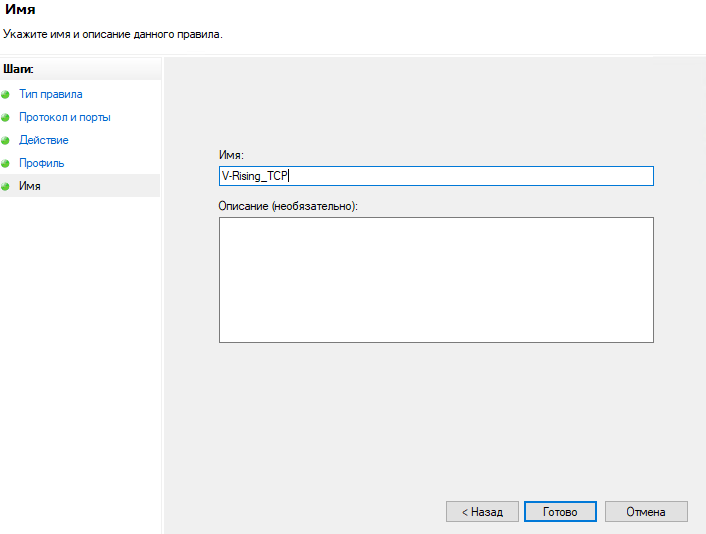
Task: Click the name field containing V-Rising_TCP
Action: [x=435, y=176]
